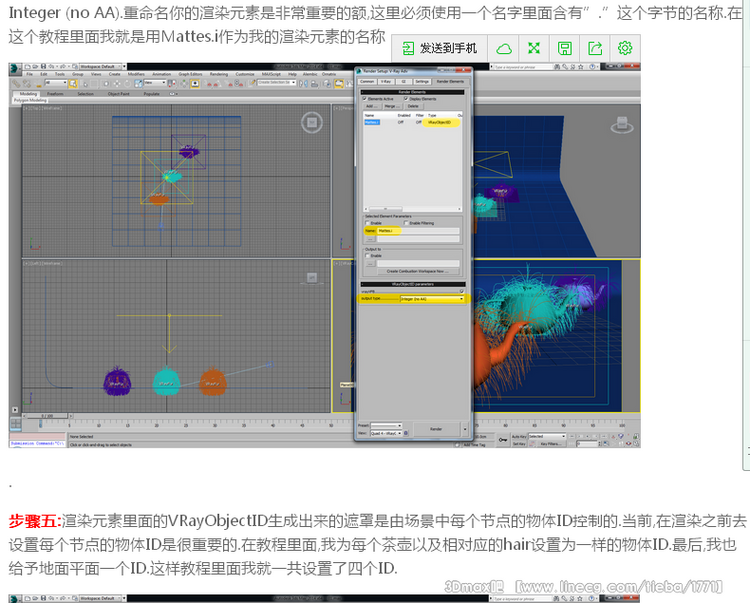
Task: Open the V-Ray tab in Render Setup
Action: coord(386,82)
